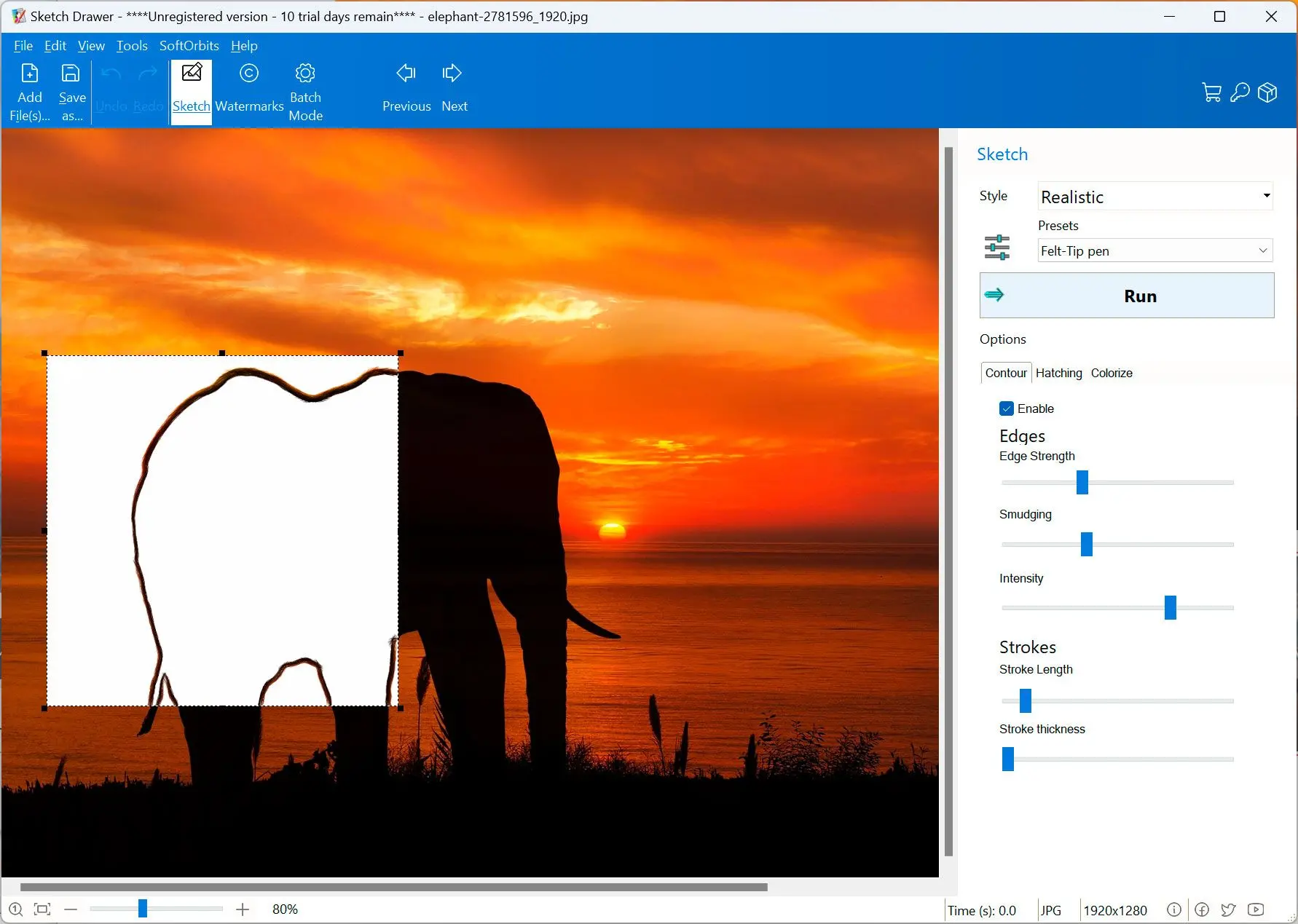The height and width of the screenshot is (924, 1298).
Task: Click the info icon in status bar
Action: 1173,909
